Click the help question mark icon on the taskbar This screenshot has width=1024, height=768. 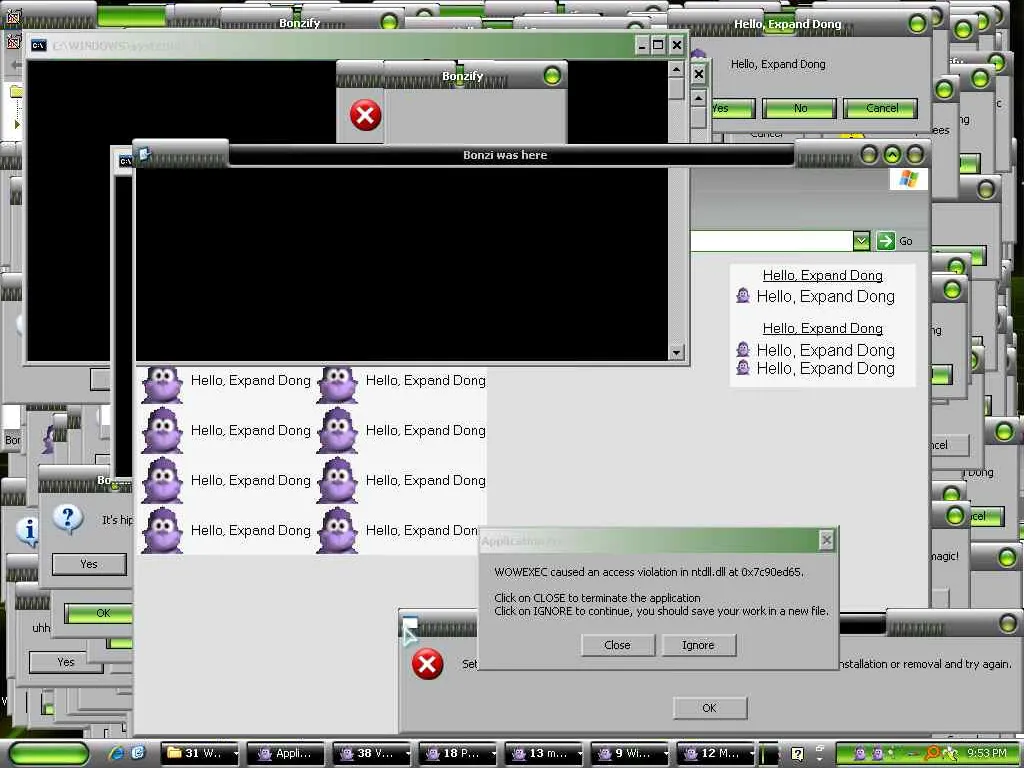pyautogui.click(x=797, y=754)
